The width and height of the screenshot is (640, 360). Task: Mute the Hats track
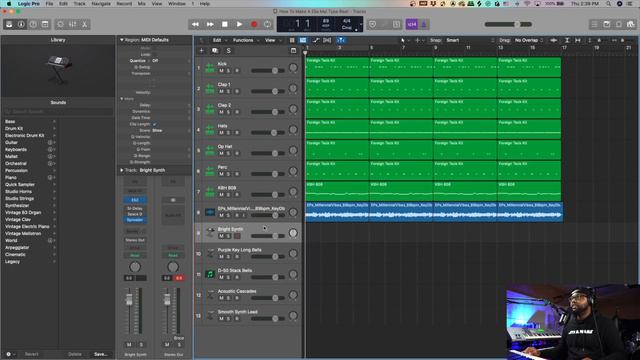221,133
